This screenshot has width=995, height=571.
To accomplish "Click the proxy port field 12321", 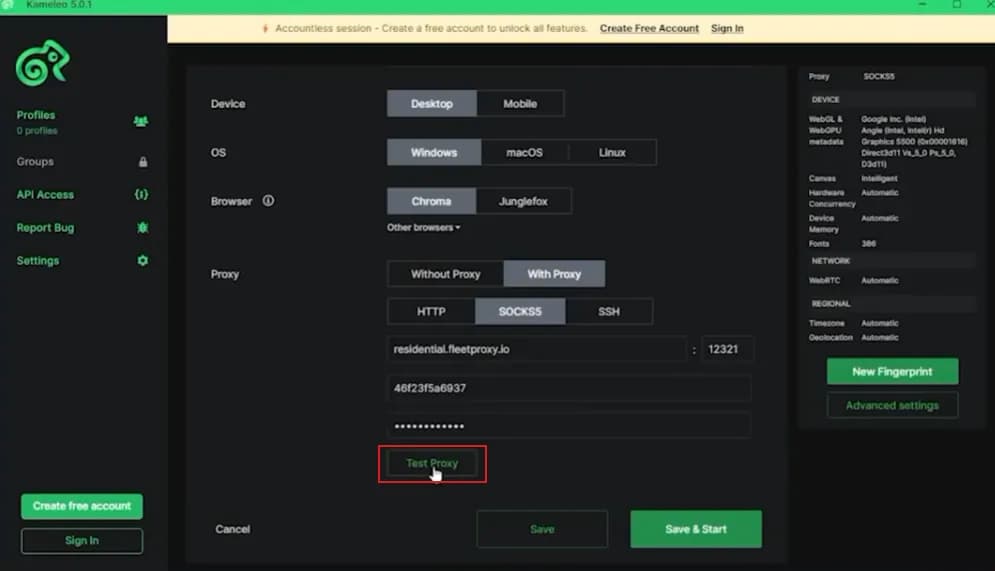I will click(727, 349).
